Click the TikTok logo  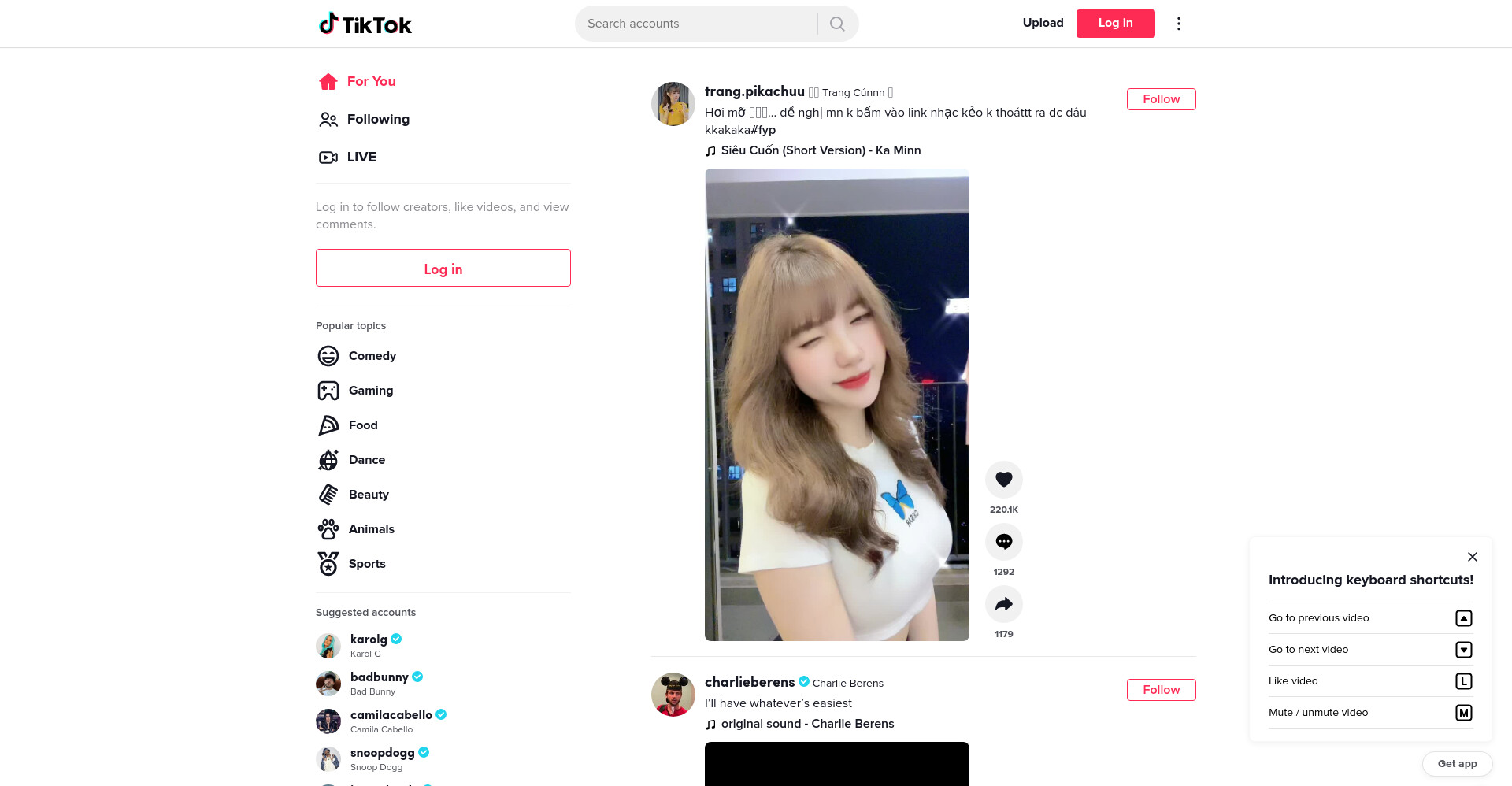(365, 24)
